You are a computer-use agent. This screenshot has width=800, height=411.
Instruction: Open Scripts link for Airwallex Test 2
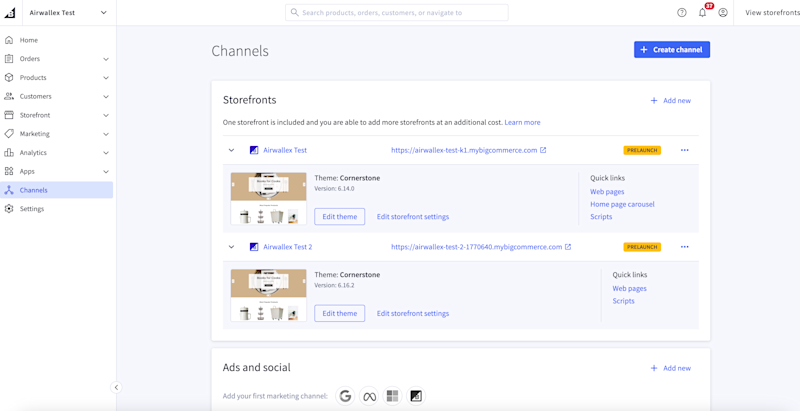click(x=623, y=301)
